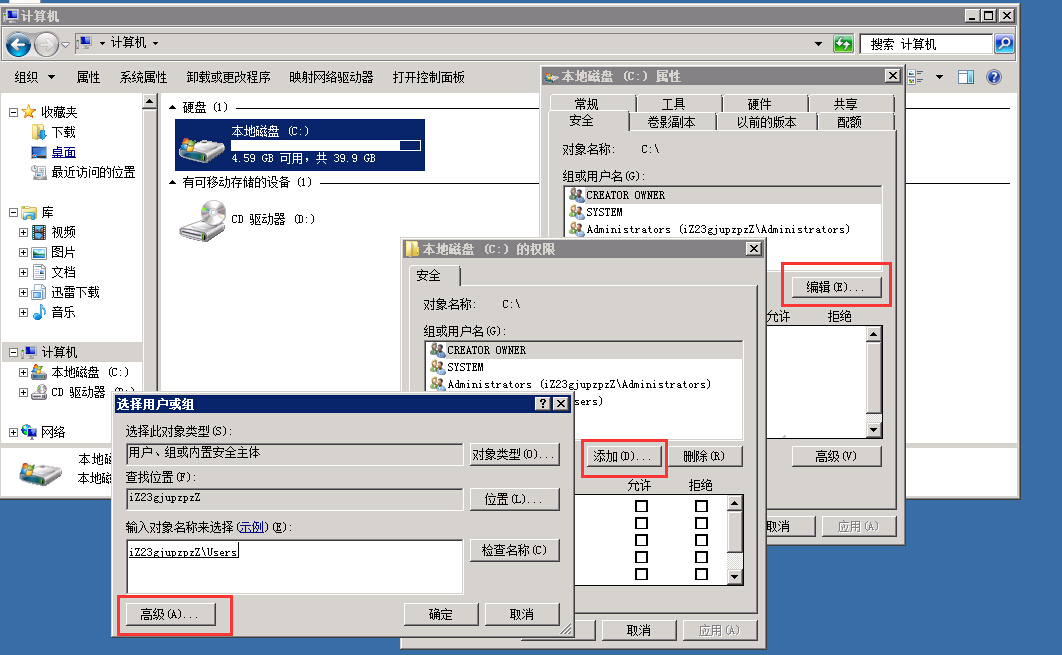The width and height of the screenshot is (1062, 655).
Task: Open the 工具 tab in properties
Action: (673, 104)
